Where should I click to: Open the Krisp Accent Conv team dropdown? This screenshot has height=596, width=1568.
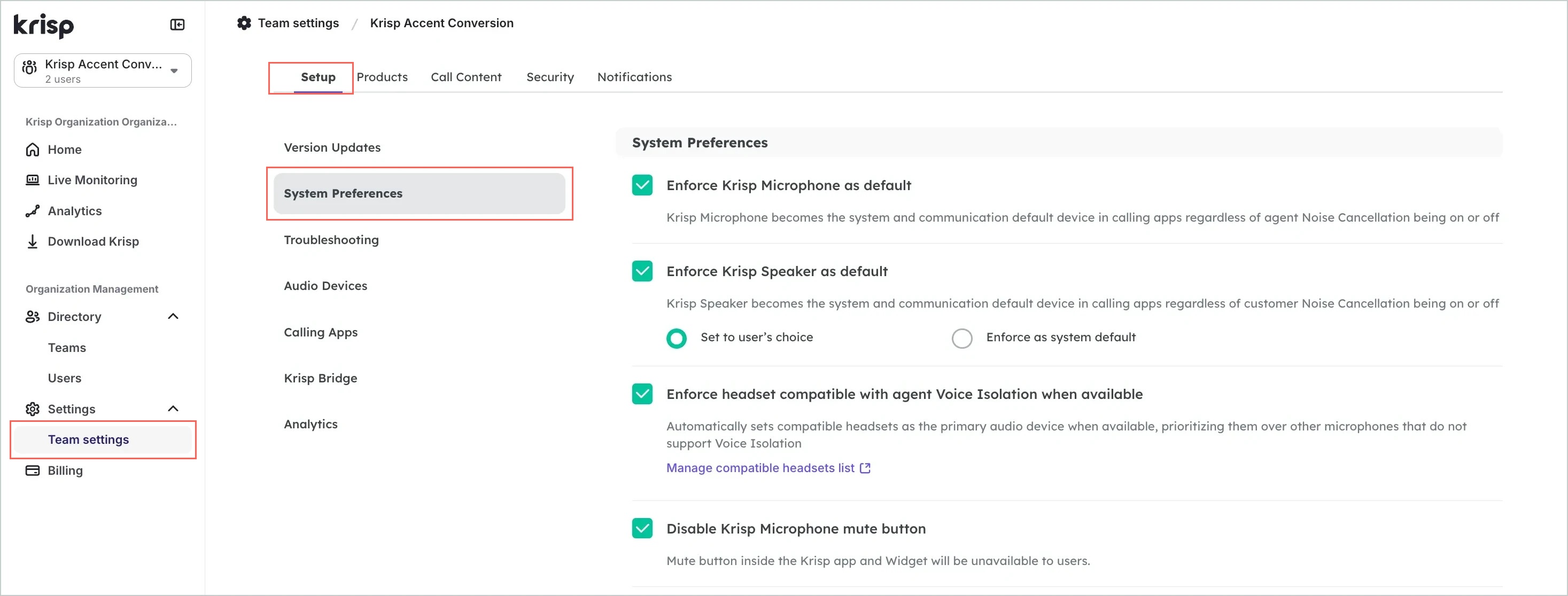click(174, 70)
